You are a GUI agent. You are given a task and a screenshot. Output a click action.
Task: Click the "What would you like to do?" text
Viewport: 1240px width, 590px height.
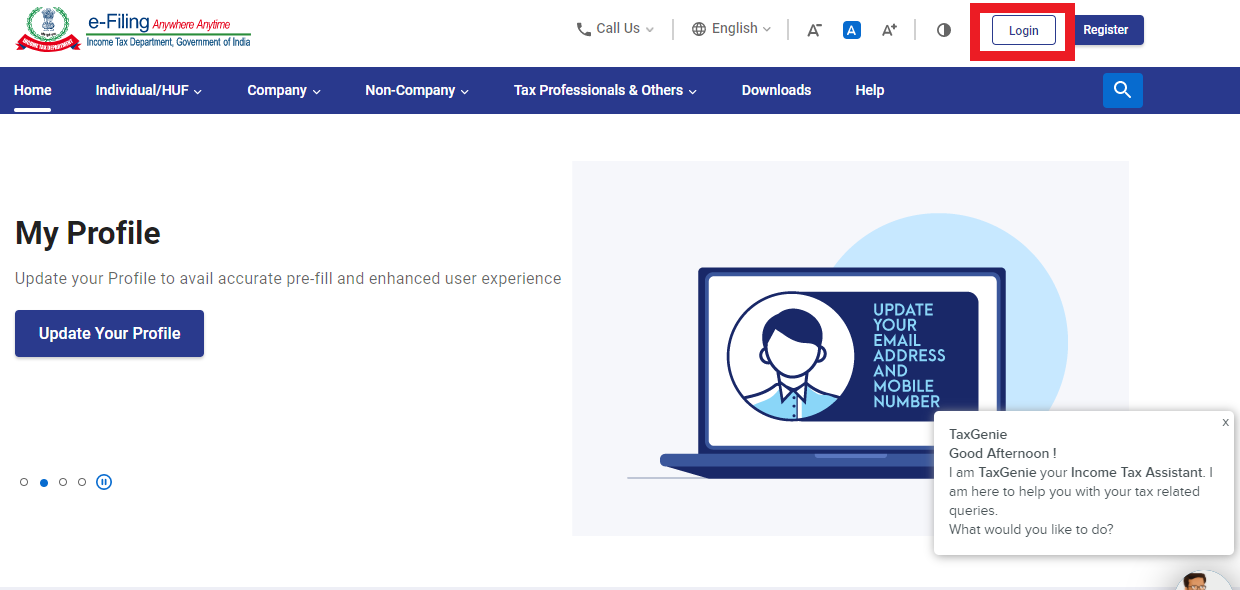pyautogui.click(x=1031, y=529)
